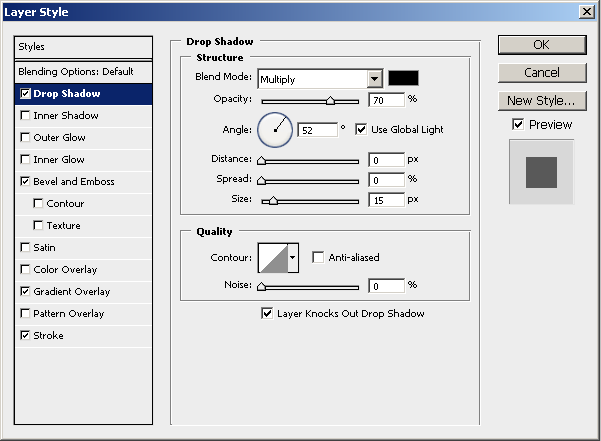
Task: Toggle Use Global Light checkbox
Action: coord(361,129)
